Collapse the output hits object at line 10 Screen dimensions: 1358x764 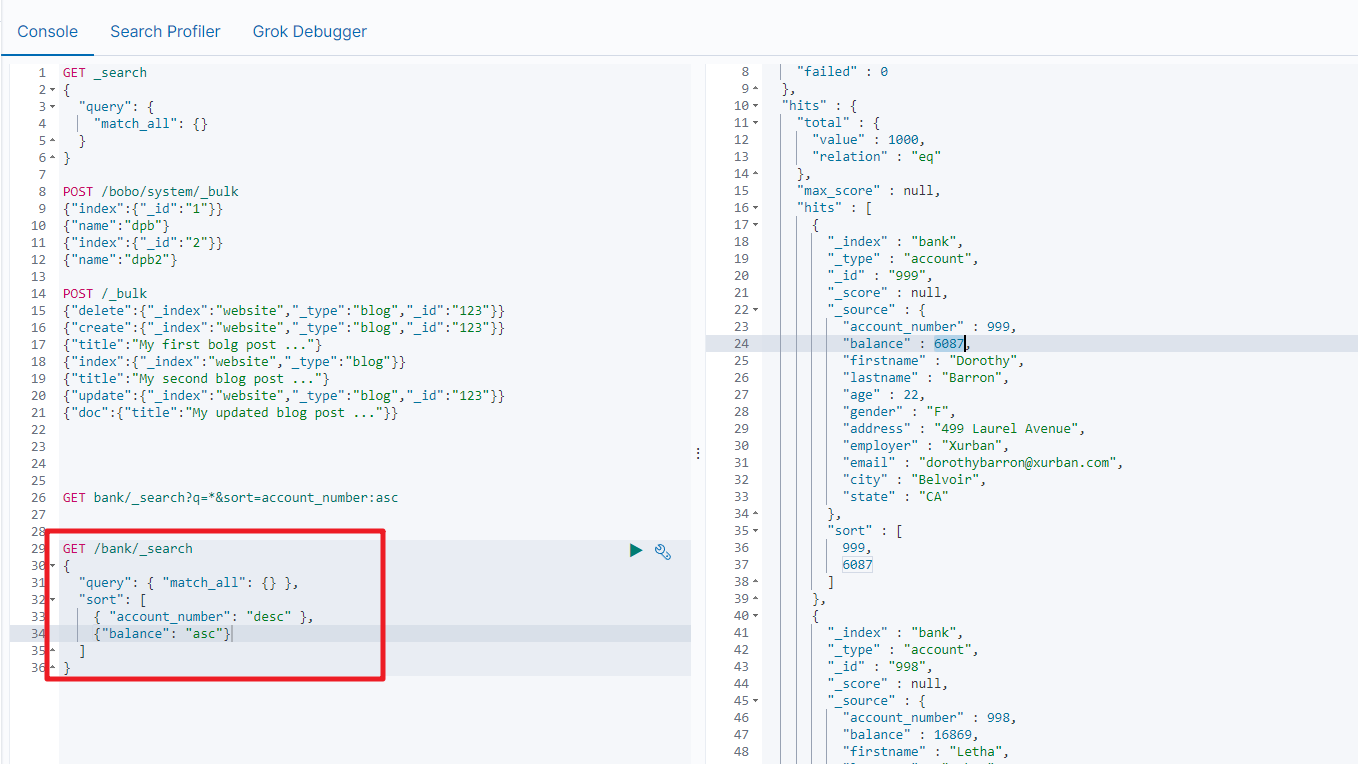[x=755, y=106]
